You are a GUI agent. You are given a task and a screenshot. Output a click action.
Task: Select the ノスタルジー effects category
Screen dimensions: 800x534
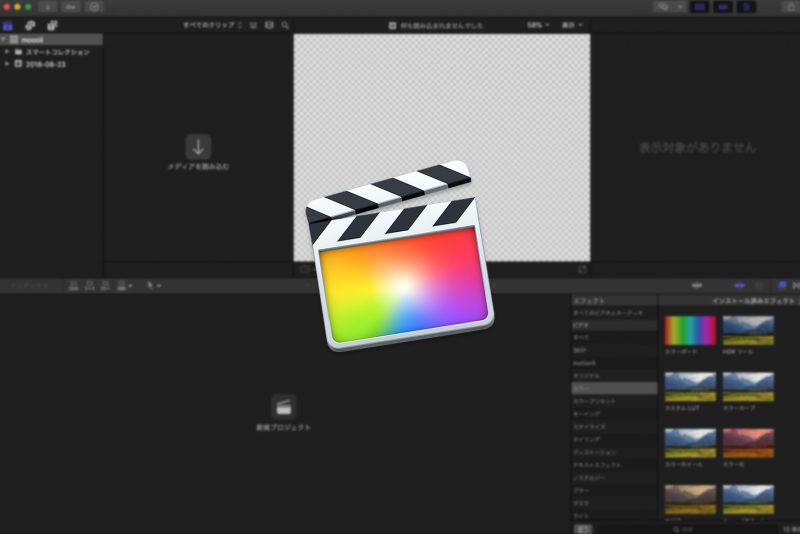614,478
